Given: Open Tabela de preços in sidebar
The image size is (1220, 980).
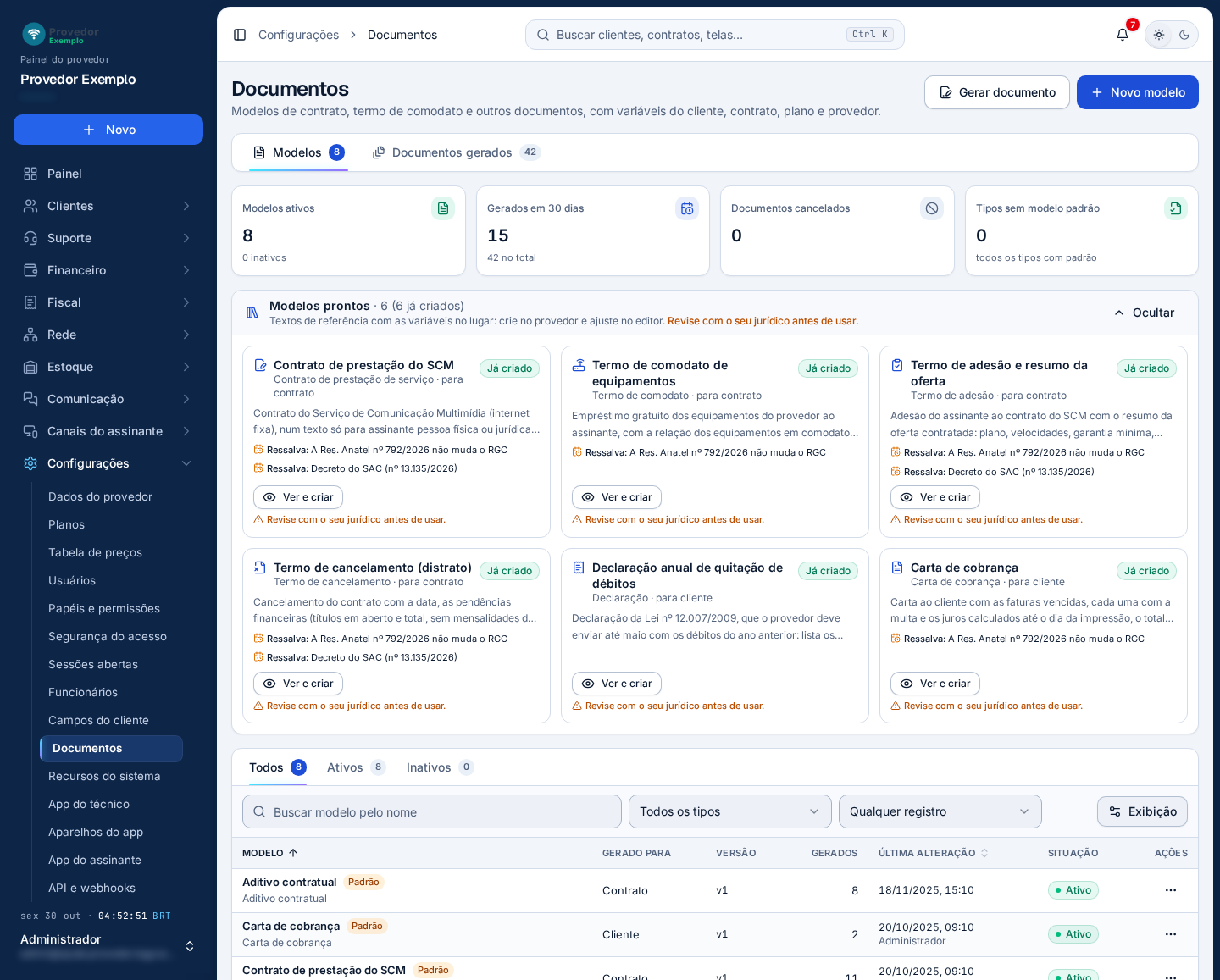Looking at the screenshot, I should [x=111, y=552].
